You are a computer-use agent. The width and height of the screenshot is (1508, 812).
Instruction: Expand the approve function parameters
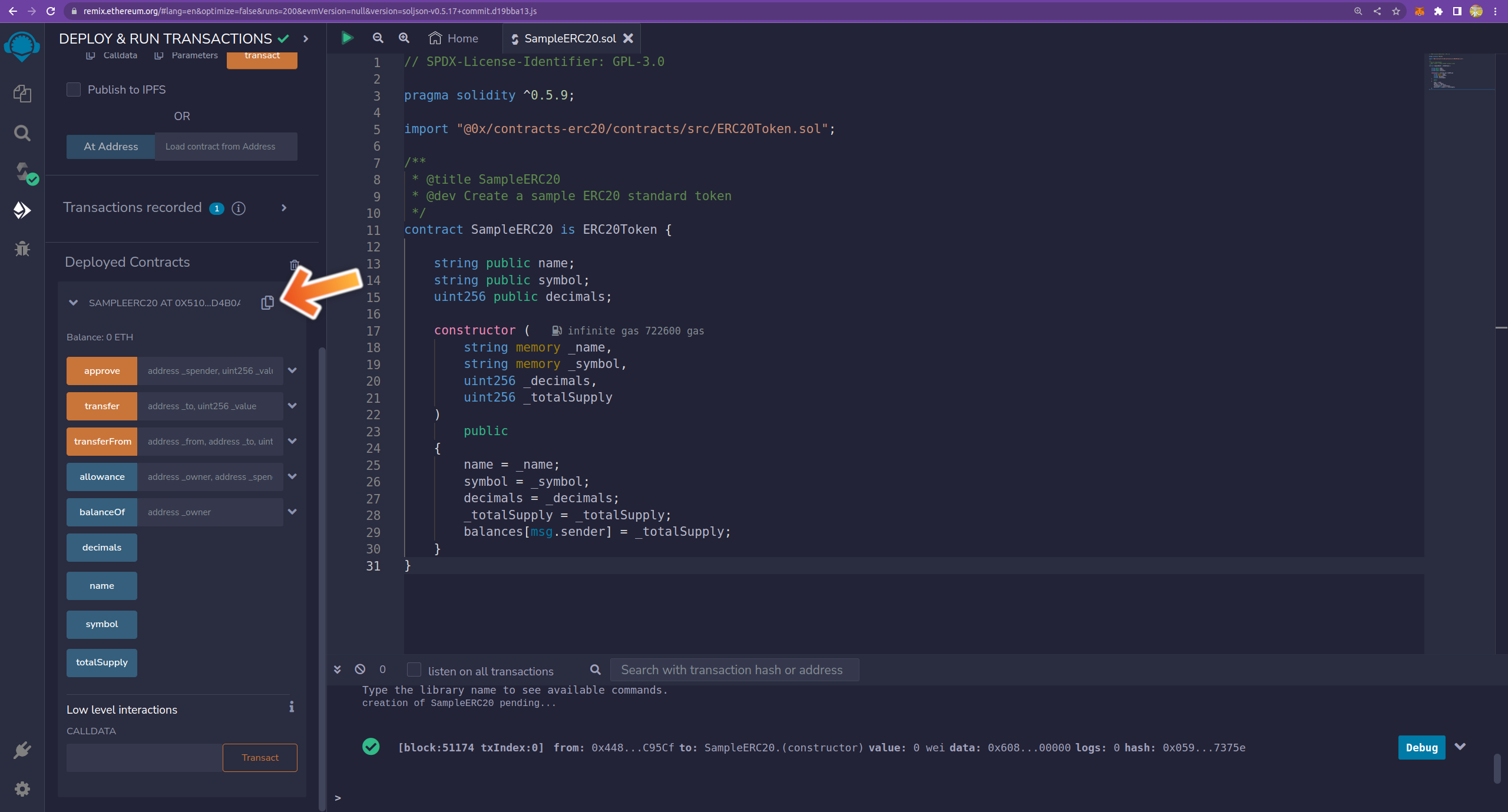click(292, 370)
